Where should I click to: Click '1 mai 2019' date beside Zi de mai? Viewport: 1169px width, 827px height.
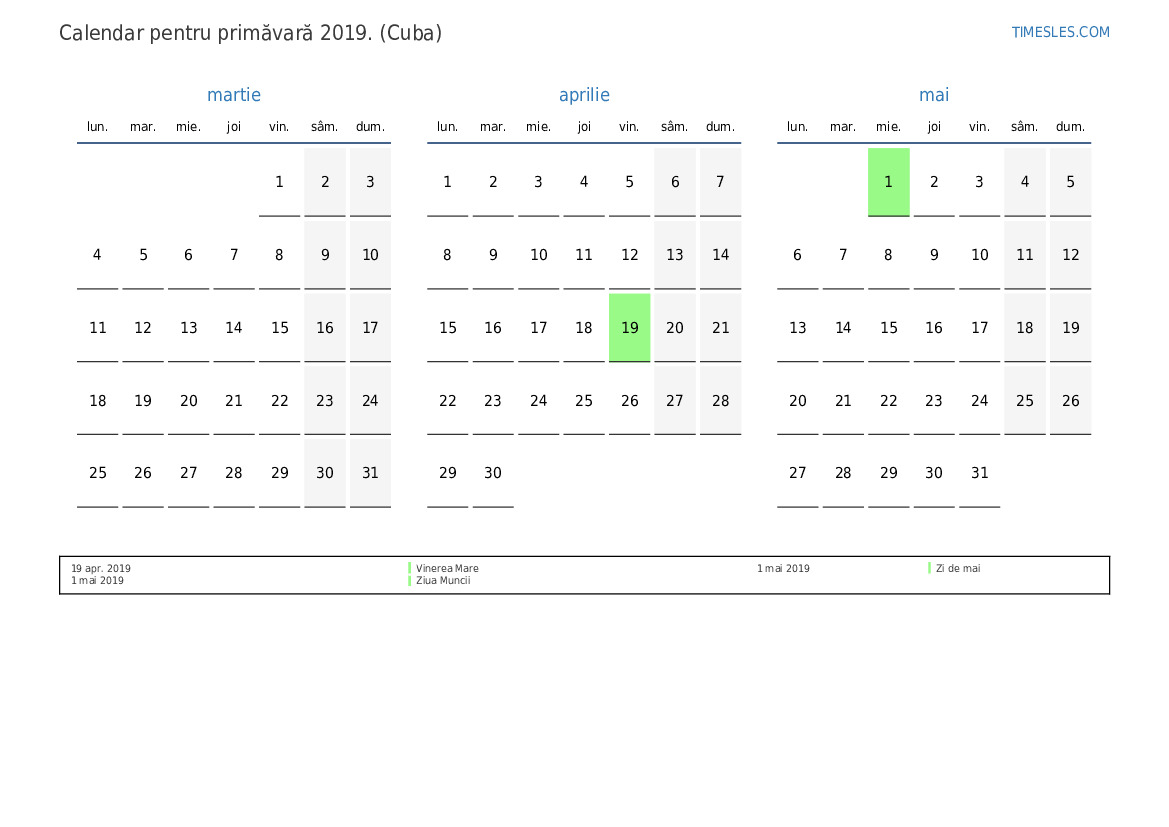[783, 568]
